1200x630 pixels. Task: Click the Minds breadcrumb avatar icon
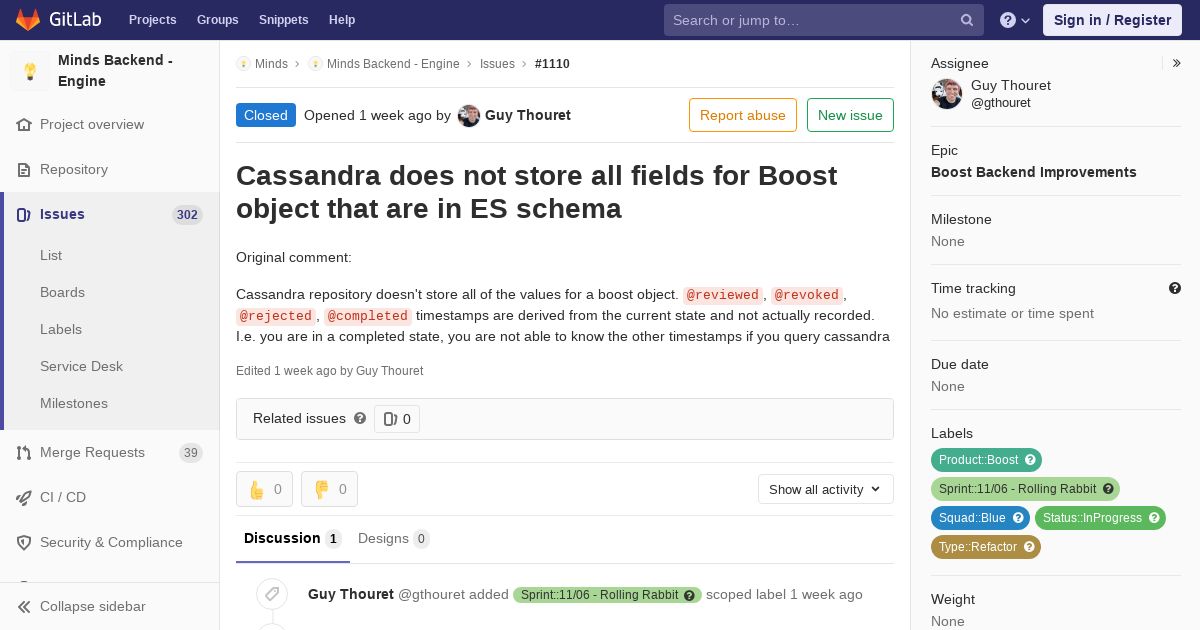243,64
